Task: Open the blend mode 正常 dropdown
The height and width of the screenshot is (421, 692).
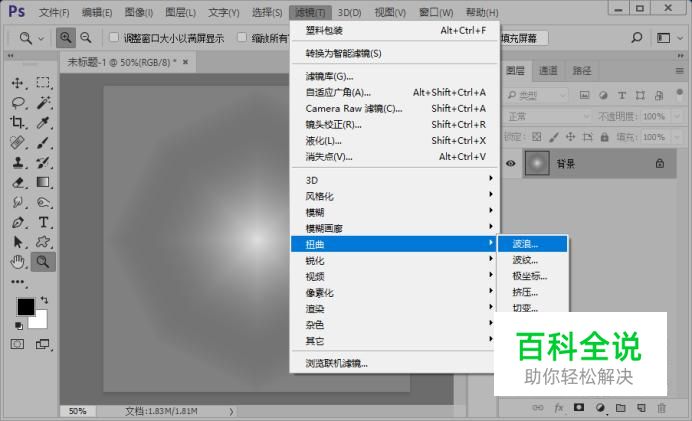Action: click(x=547, y=117)
